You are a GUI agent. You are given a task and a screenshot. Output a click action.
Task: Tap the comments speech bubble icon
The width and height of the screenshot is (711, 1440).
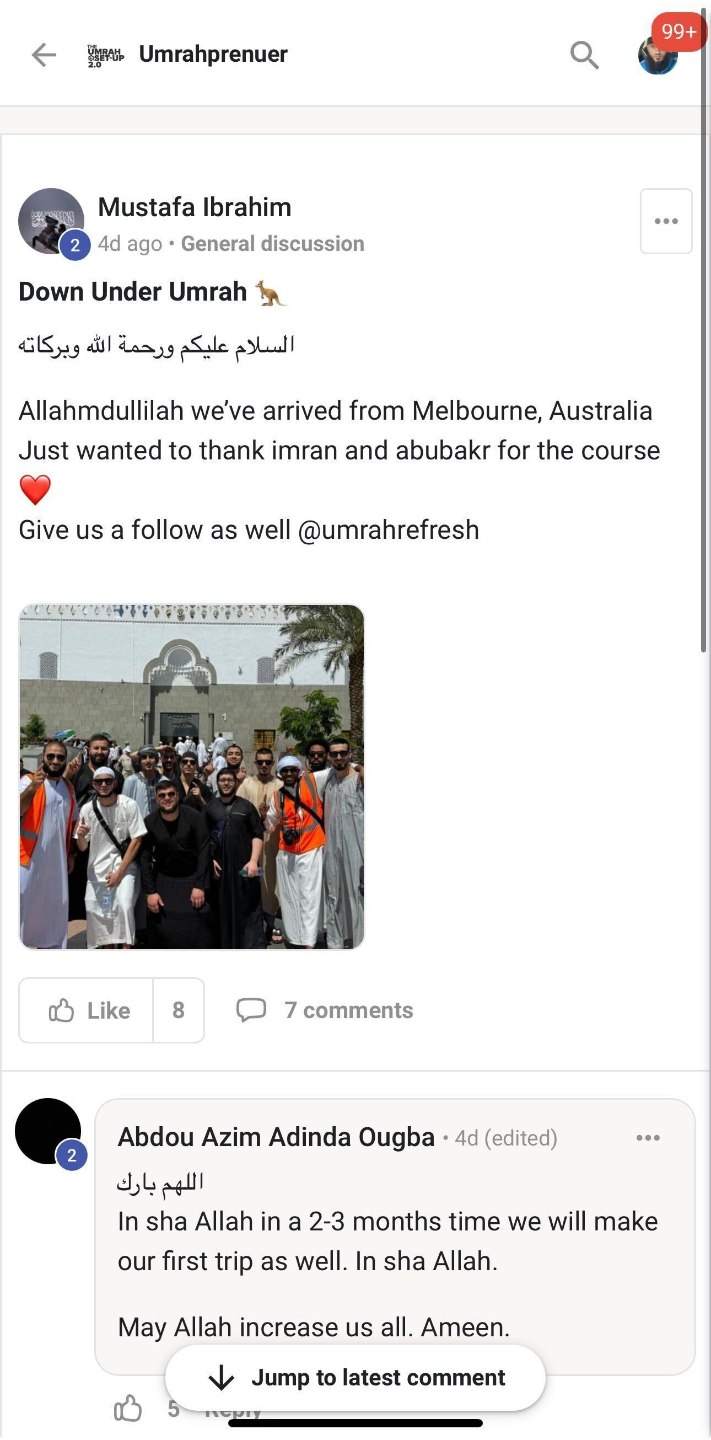[250, 1010]
